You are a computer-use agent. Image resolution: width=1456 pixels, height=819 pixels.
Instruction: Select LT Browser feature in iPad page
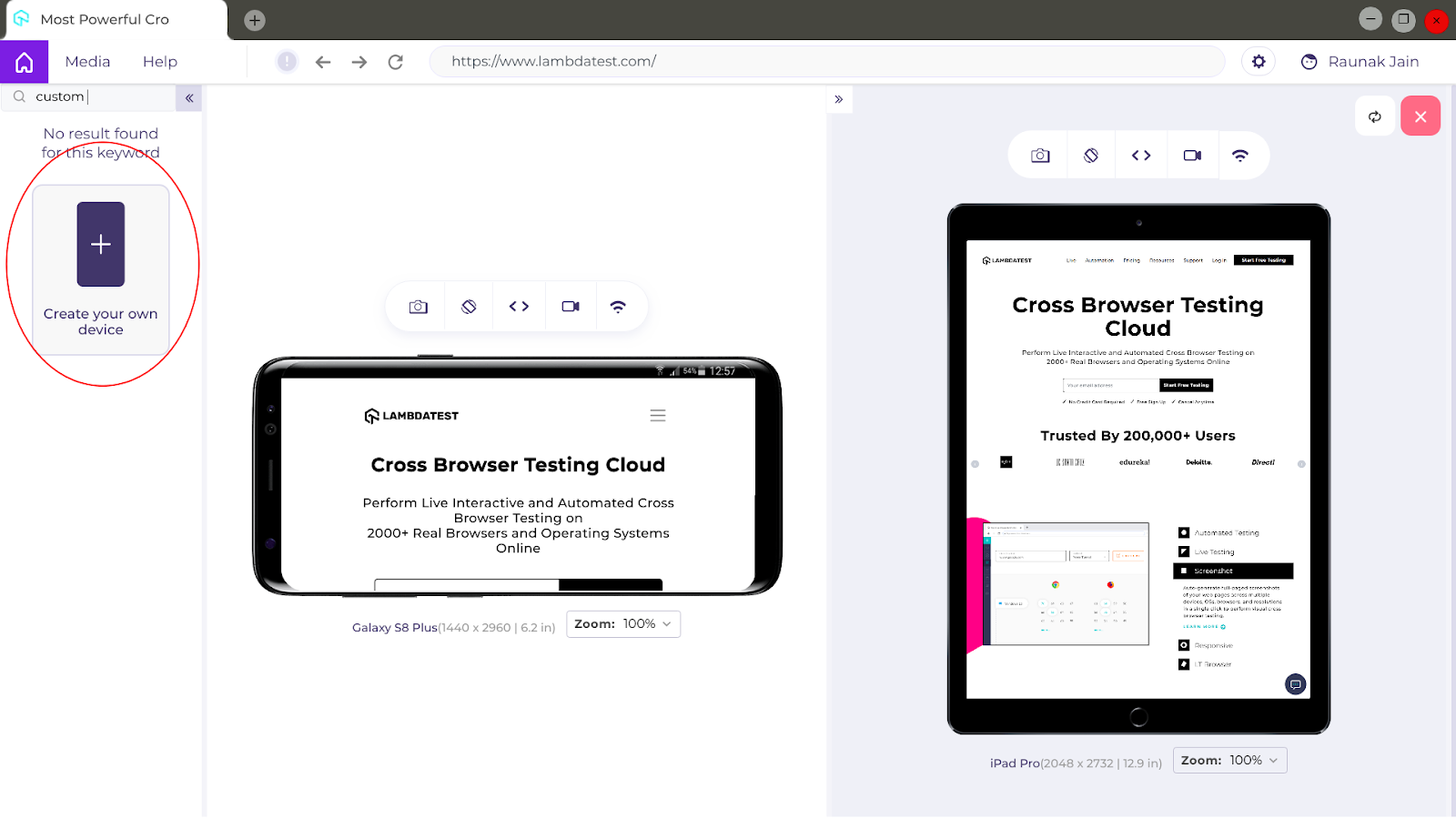click(x=1205, y=665)
